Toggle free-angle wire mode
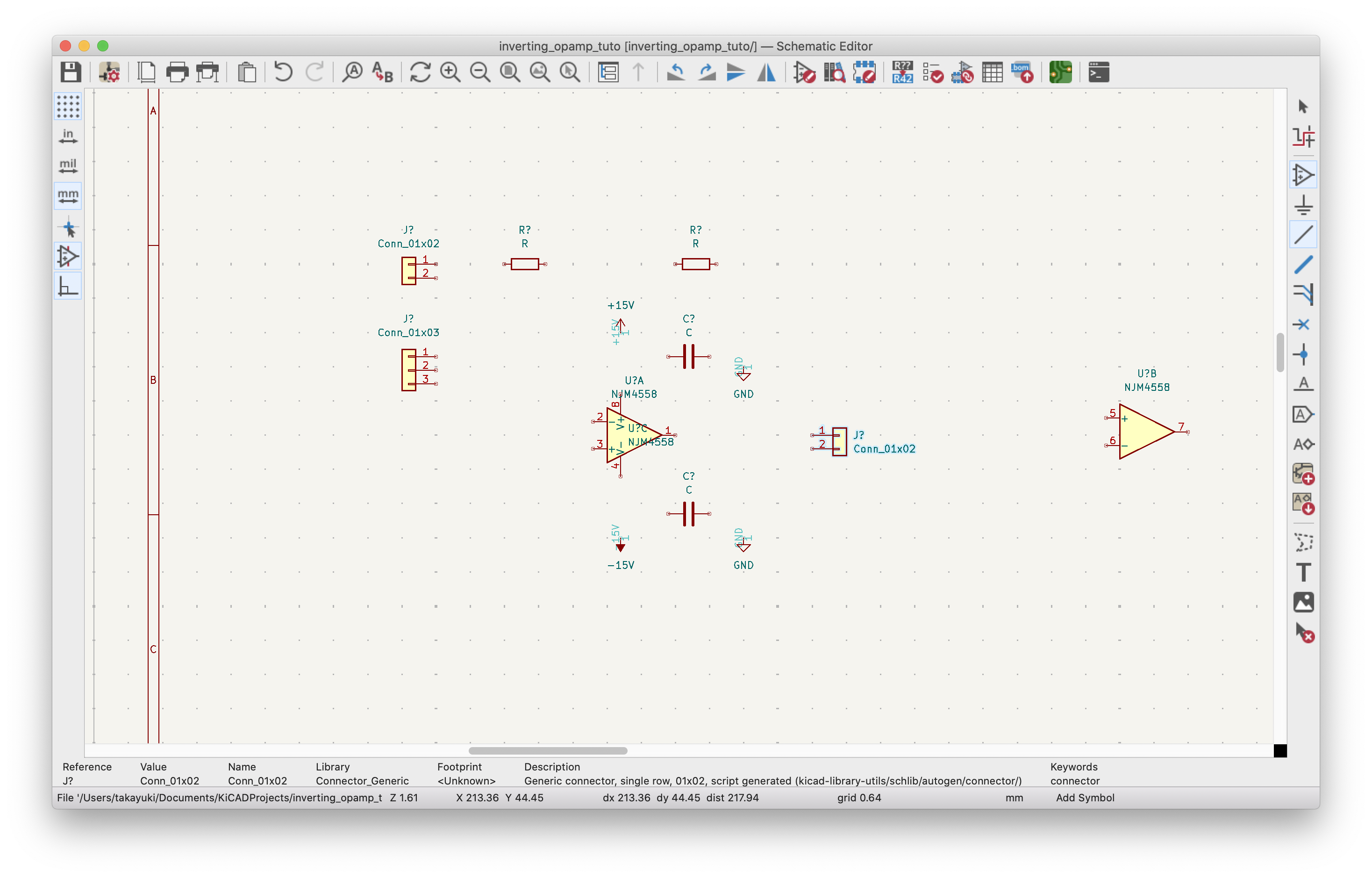Viewport: 1372px width, 878px height. (x=68, y=286)
